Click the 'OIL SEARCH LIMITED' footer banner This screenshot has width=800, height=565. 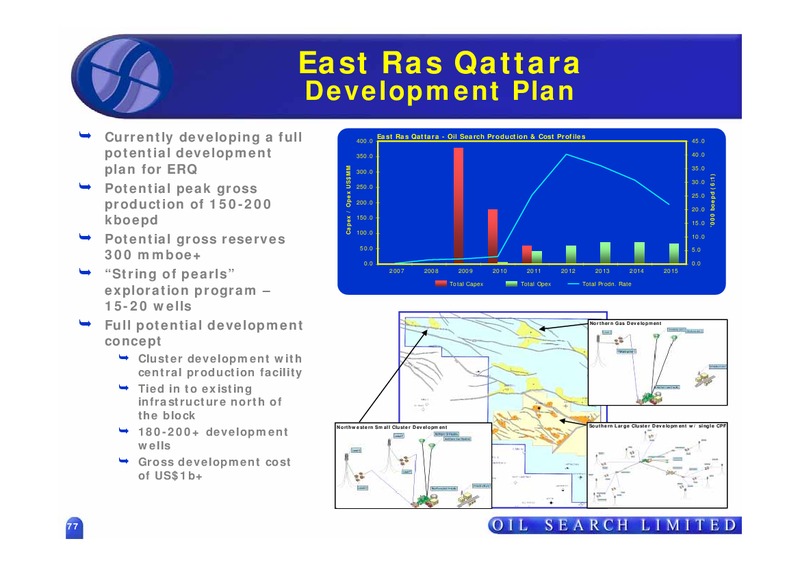pos(614,525)
